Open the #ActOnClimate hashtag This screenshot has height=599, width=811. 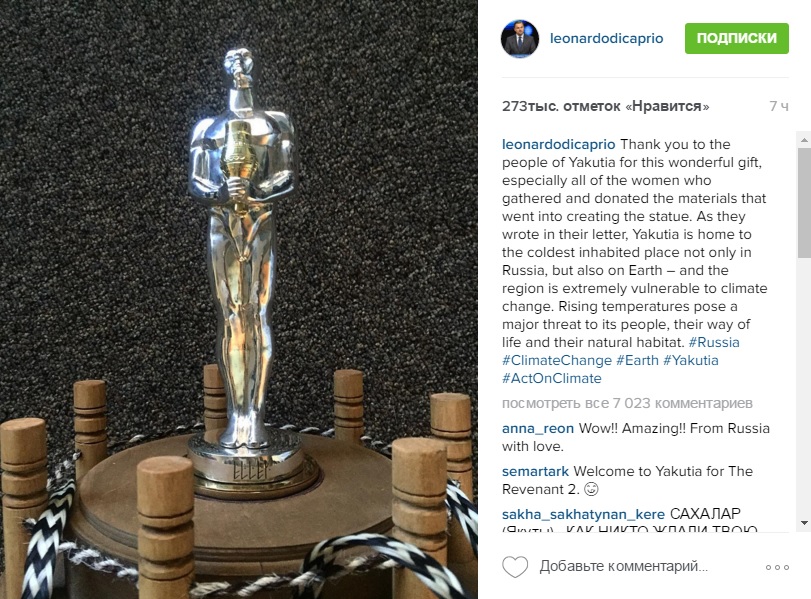551,379
